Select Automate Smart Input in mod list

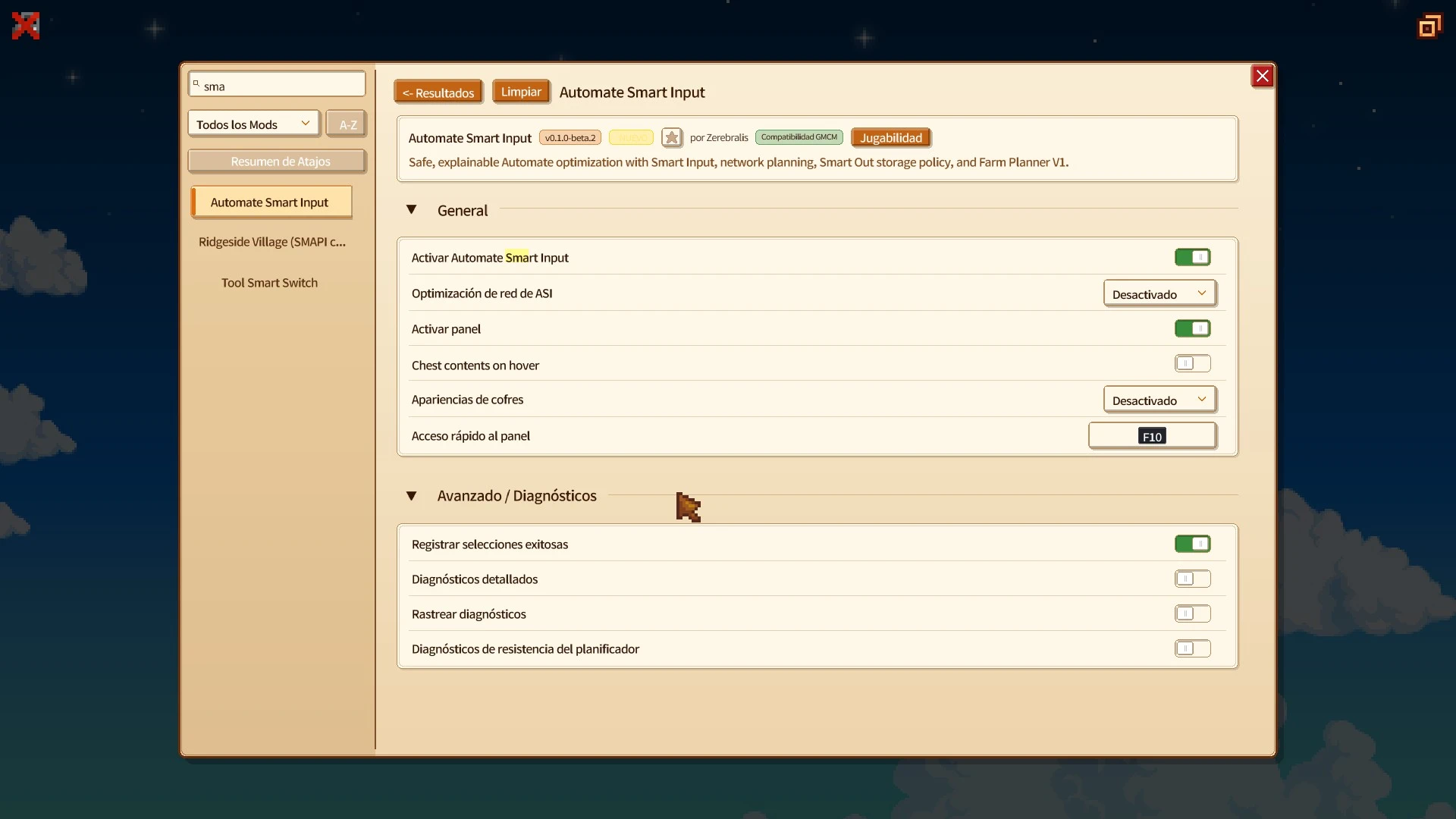pyautogui.click(x=271, y=202)
